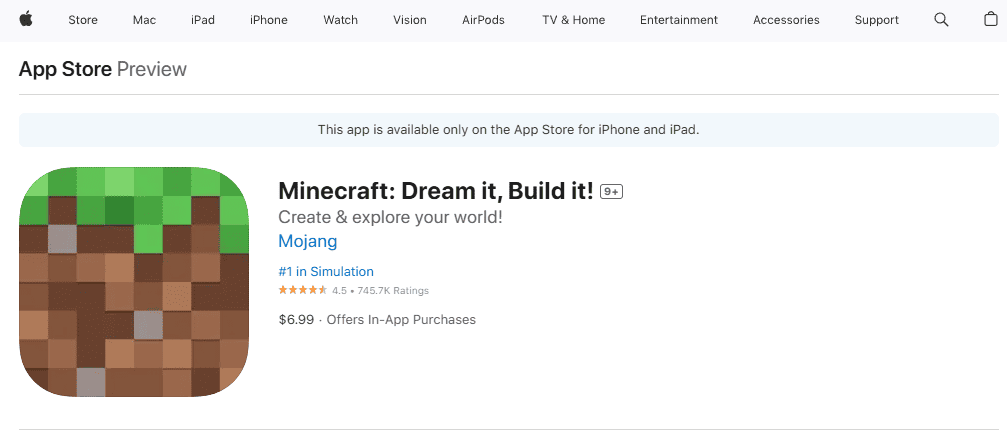
Task: Open the Entertainment menu item
Action: point(679,20)
